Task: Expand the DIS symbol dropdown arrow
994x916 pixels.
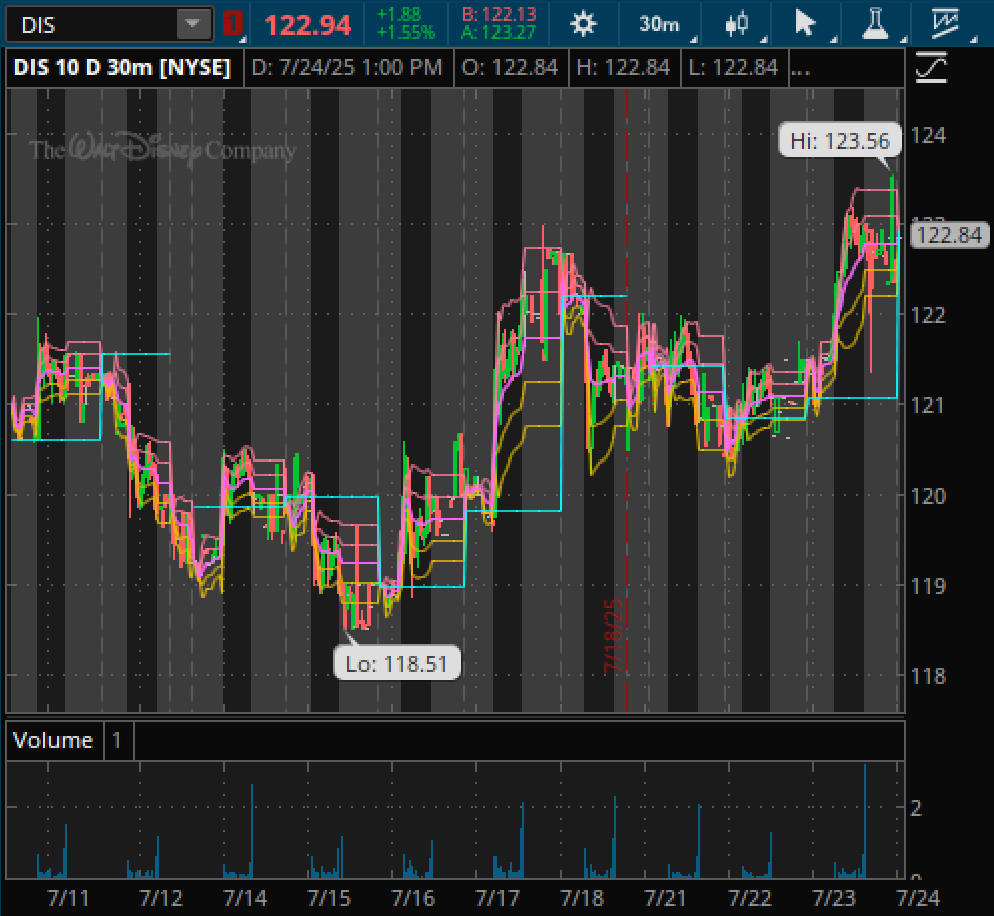Action: click(x=193, y=25)
